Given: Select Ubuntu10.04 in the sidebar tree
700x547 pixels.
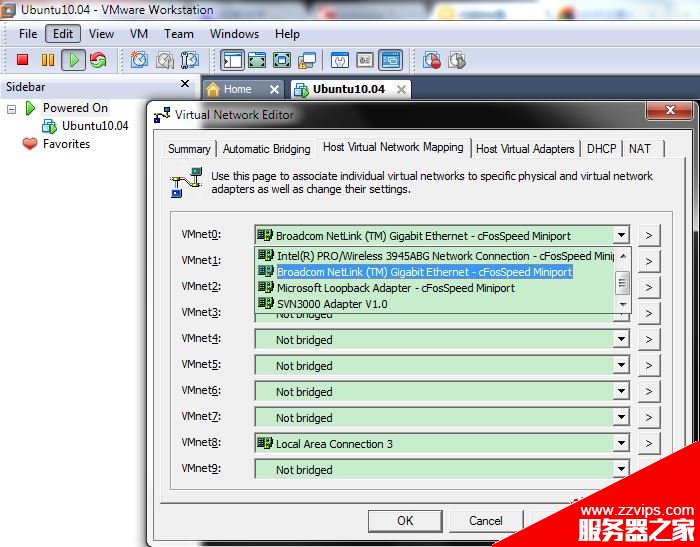Looking at the screenshot, I should pos(95,126).
